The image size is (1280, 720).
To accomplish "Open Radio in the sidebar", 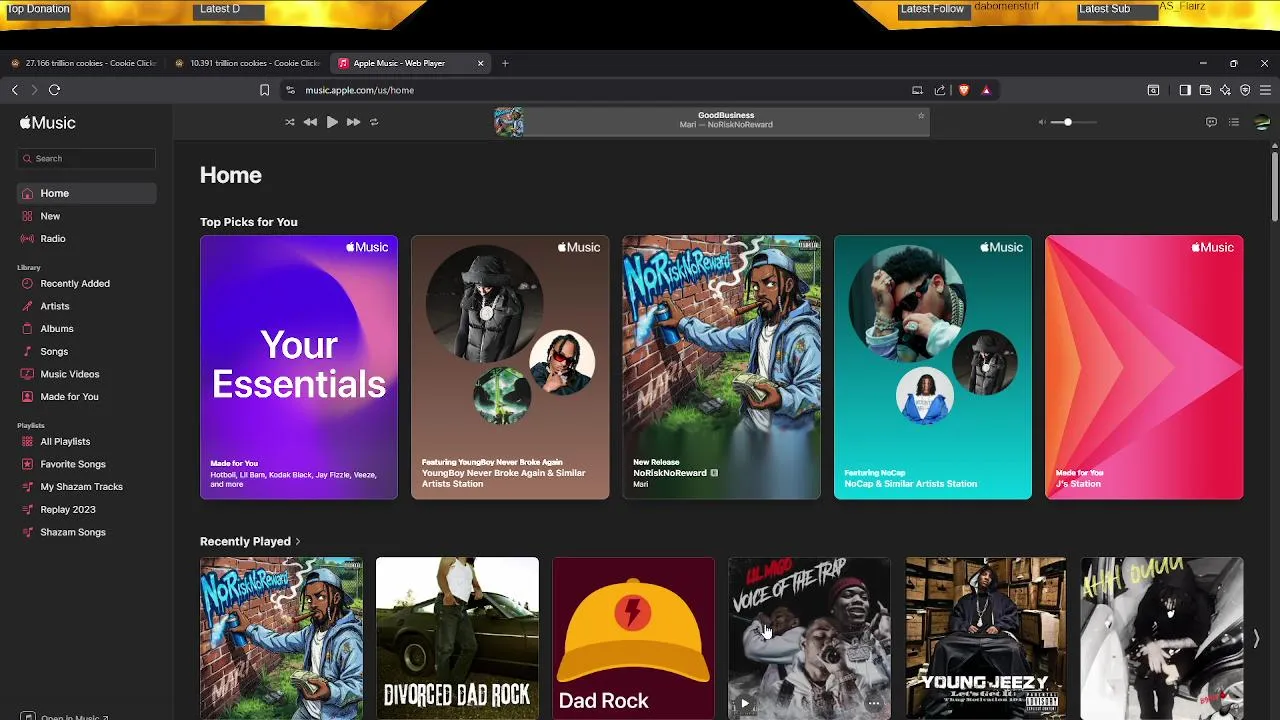I will [x=87, y=238].
